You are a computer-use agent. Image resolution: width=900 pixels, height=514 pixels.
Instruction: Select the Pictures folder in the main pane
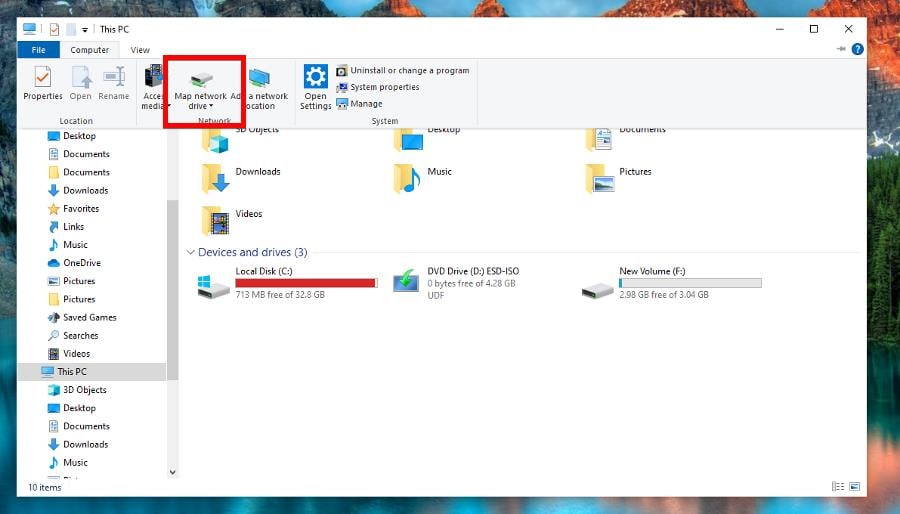(619, 178)
